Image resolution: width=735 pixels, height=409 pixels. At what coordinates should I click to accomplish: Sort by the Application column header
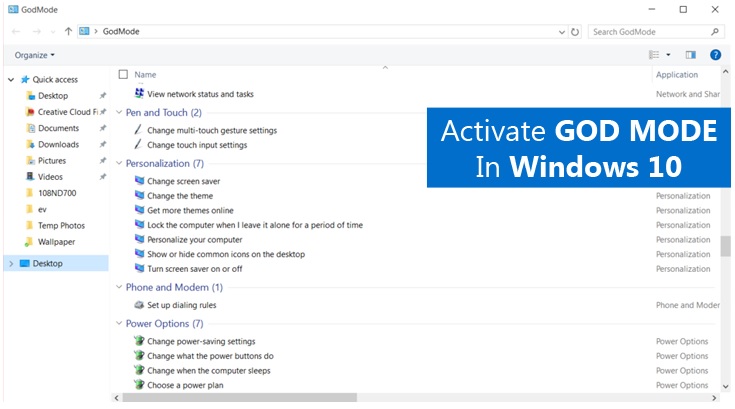click(677, 74)
